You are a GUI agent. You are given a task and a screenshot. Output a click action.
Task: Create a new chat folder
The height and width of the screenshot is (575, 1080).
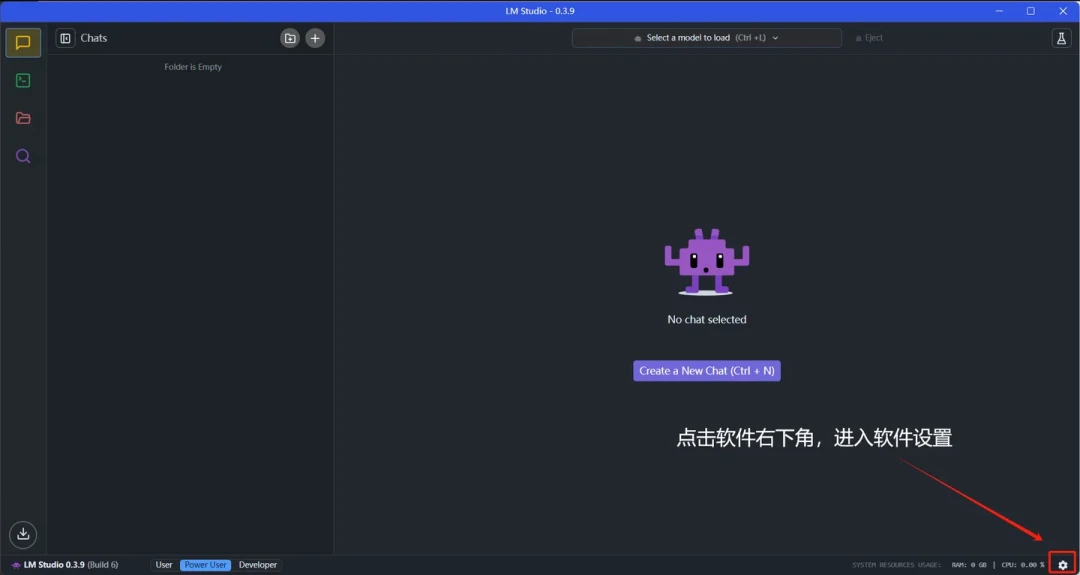pos(290,39)
